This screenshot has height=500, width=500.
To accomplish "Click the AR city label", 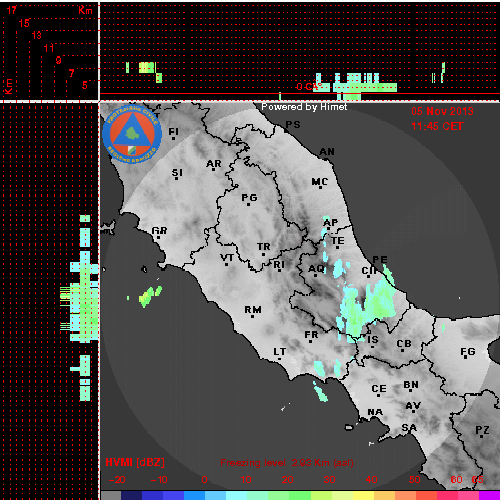I will pyautogui.click(x=214, y=164).
